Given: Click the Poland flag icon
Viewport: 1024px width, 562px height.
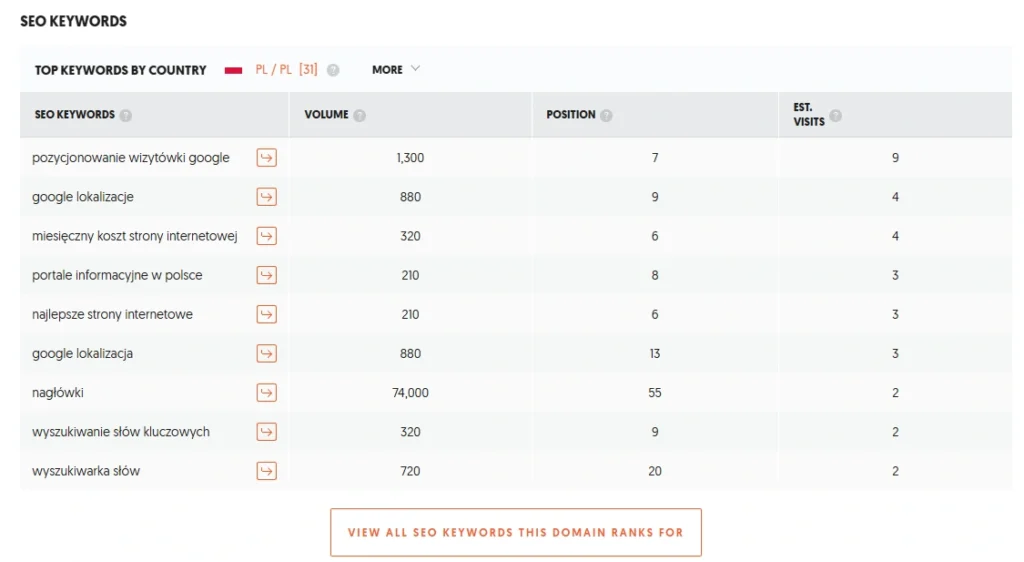Looking at the screenshot, I should [234, 70].
